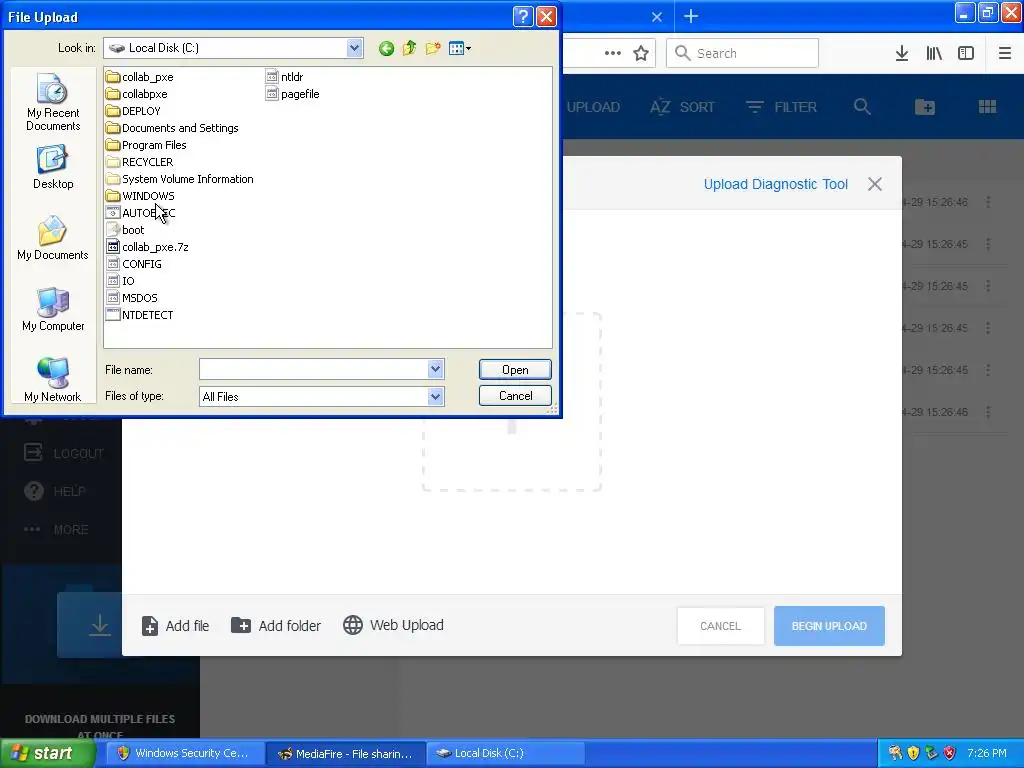The height and width of the screenshot is (768, 1024).
Task: Click MediaFire search magnifier icon
Action: 862,107
